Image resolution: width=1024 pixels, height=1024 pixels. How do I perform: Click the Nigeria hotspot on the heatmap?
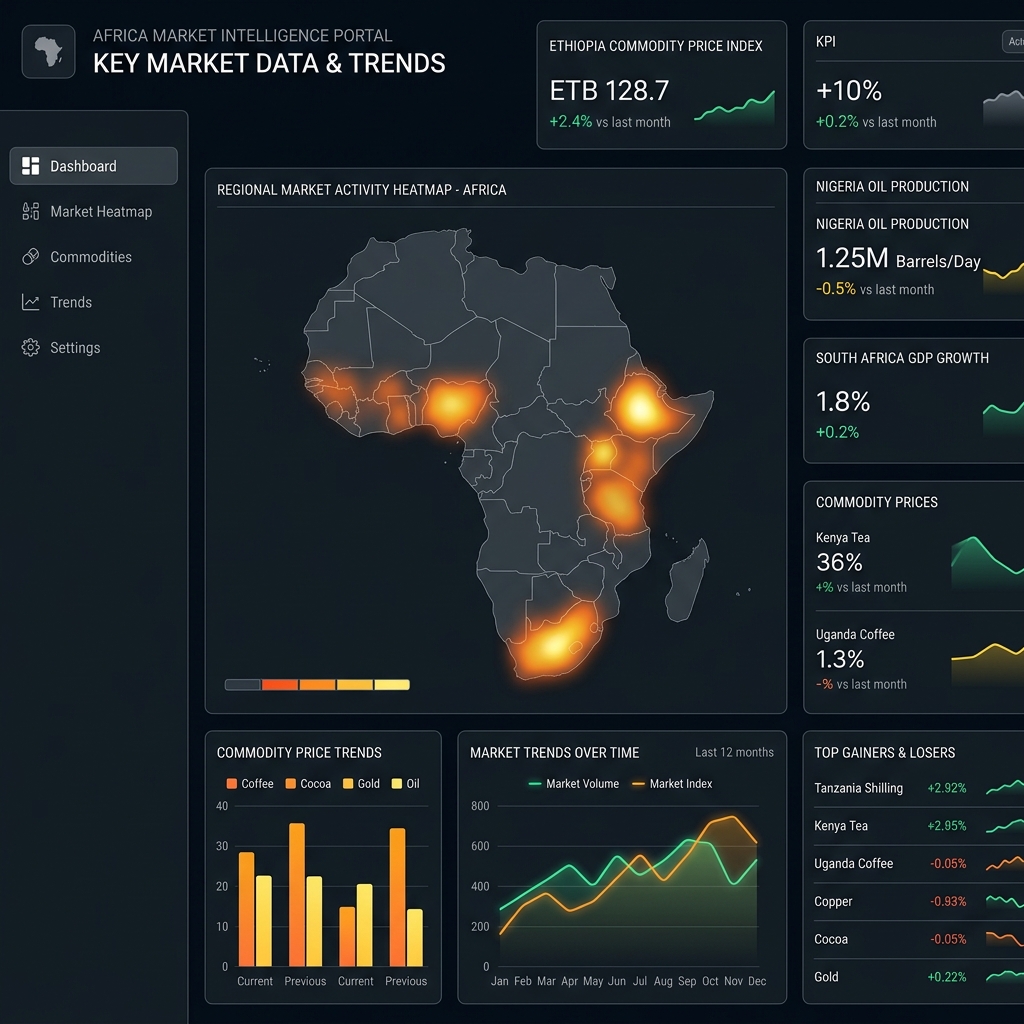451,405
